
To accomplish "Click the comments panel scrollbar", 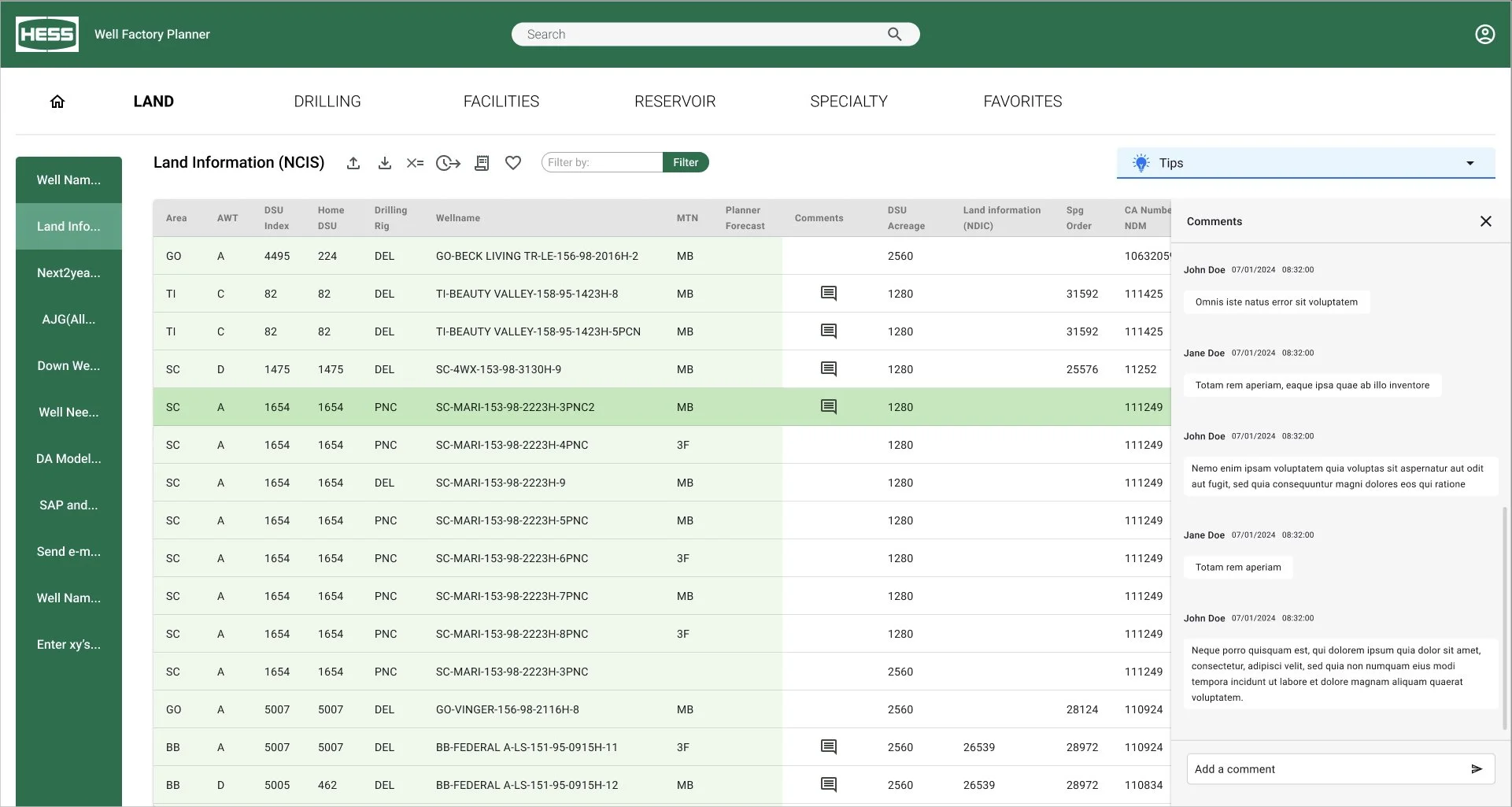I will coord(1505,618).
